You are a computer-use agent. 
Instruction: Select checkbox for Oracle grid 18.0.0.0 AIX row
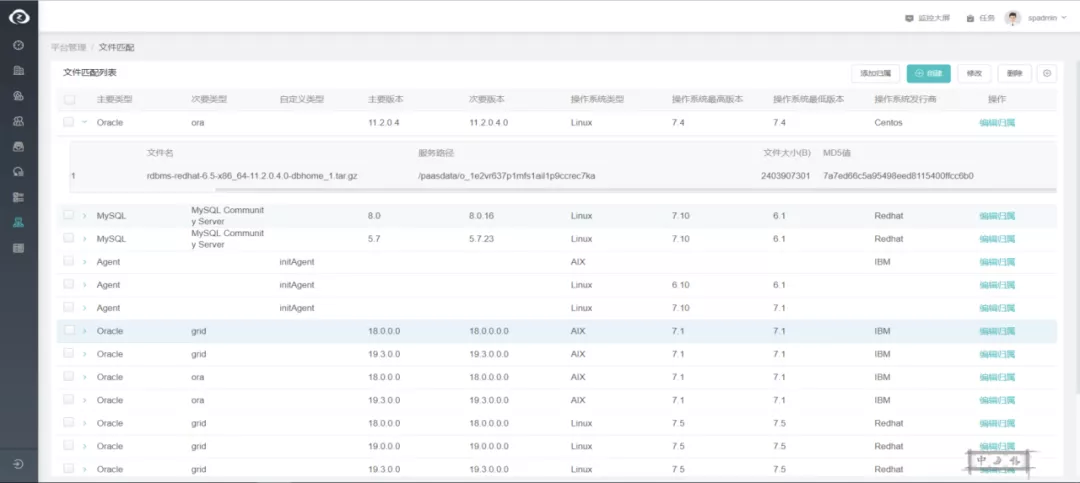click(x=69, y=331)
